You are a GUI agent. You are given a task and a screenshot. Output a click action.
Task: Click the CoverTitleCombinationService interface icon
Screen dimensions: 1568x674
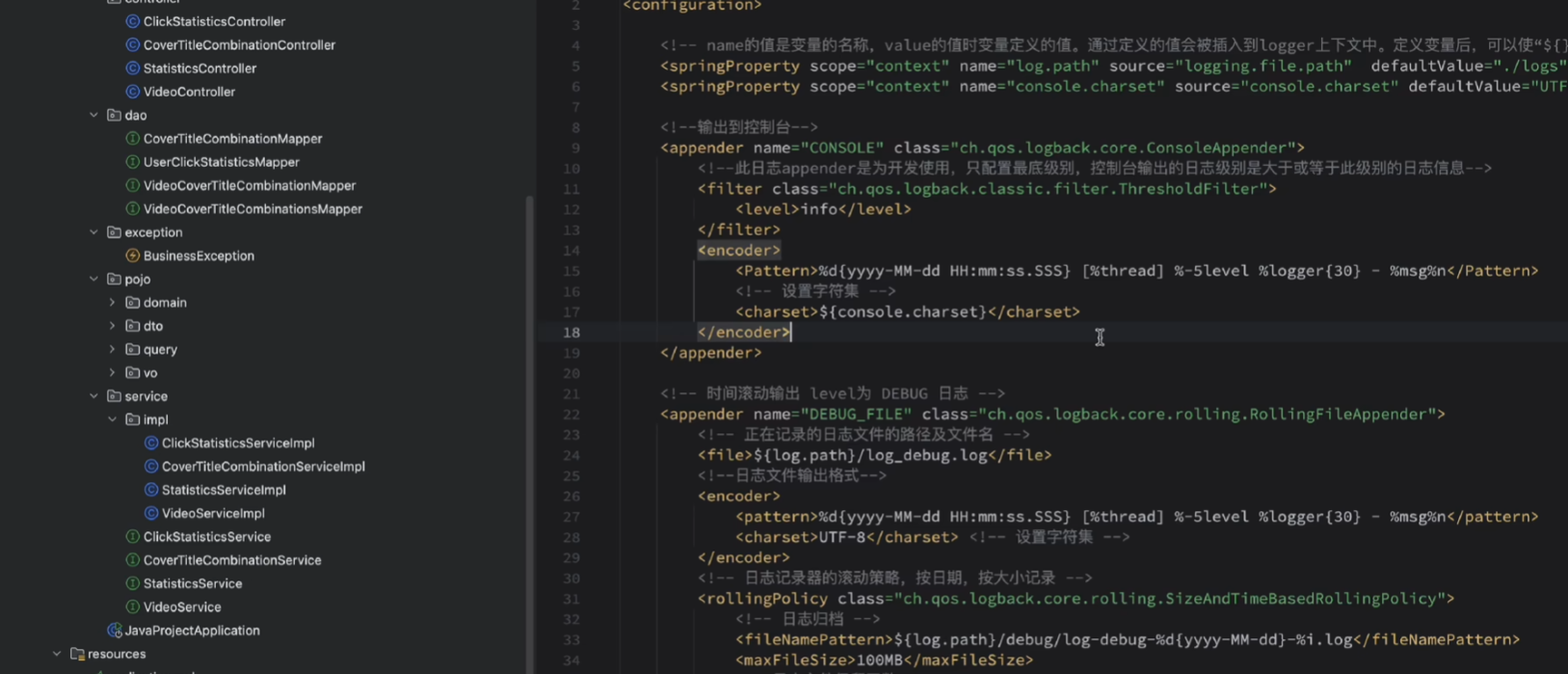133,559
